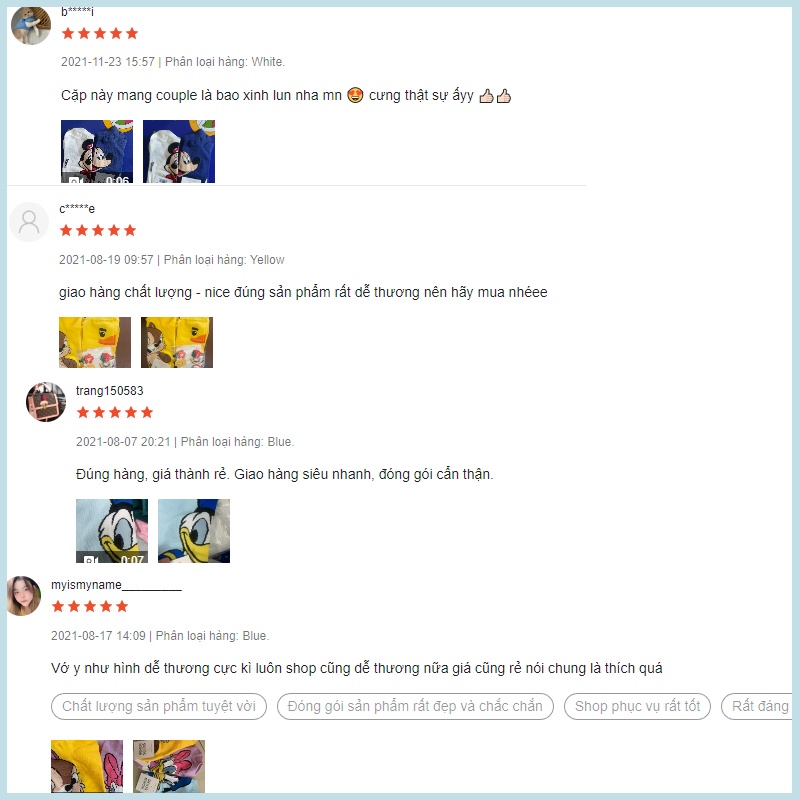Play the 0:06 Mickey socks video

(97, 152)
